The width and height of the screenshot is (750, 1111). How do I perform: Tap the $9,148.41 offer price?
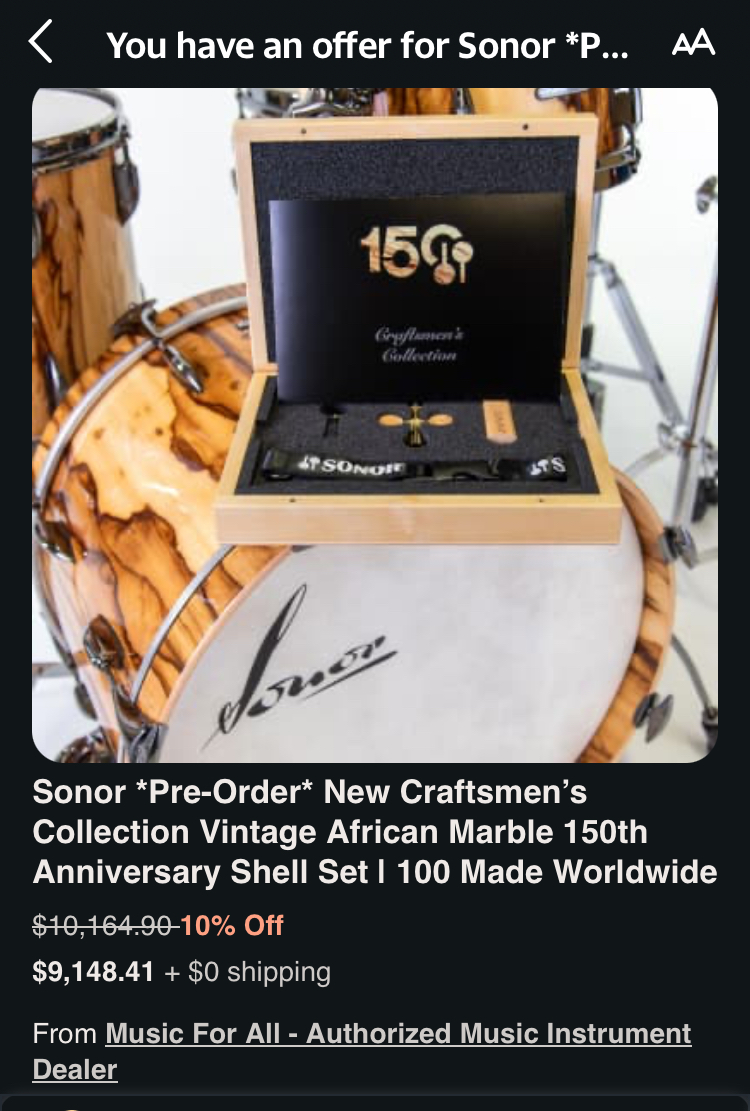click(93, 971)
